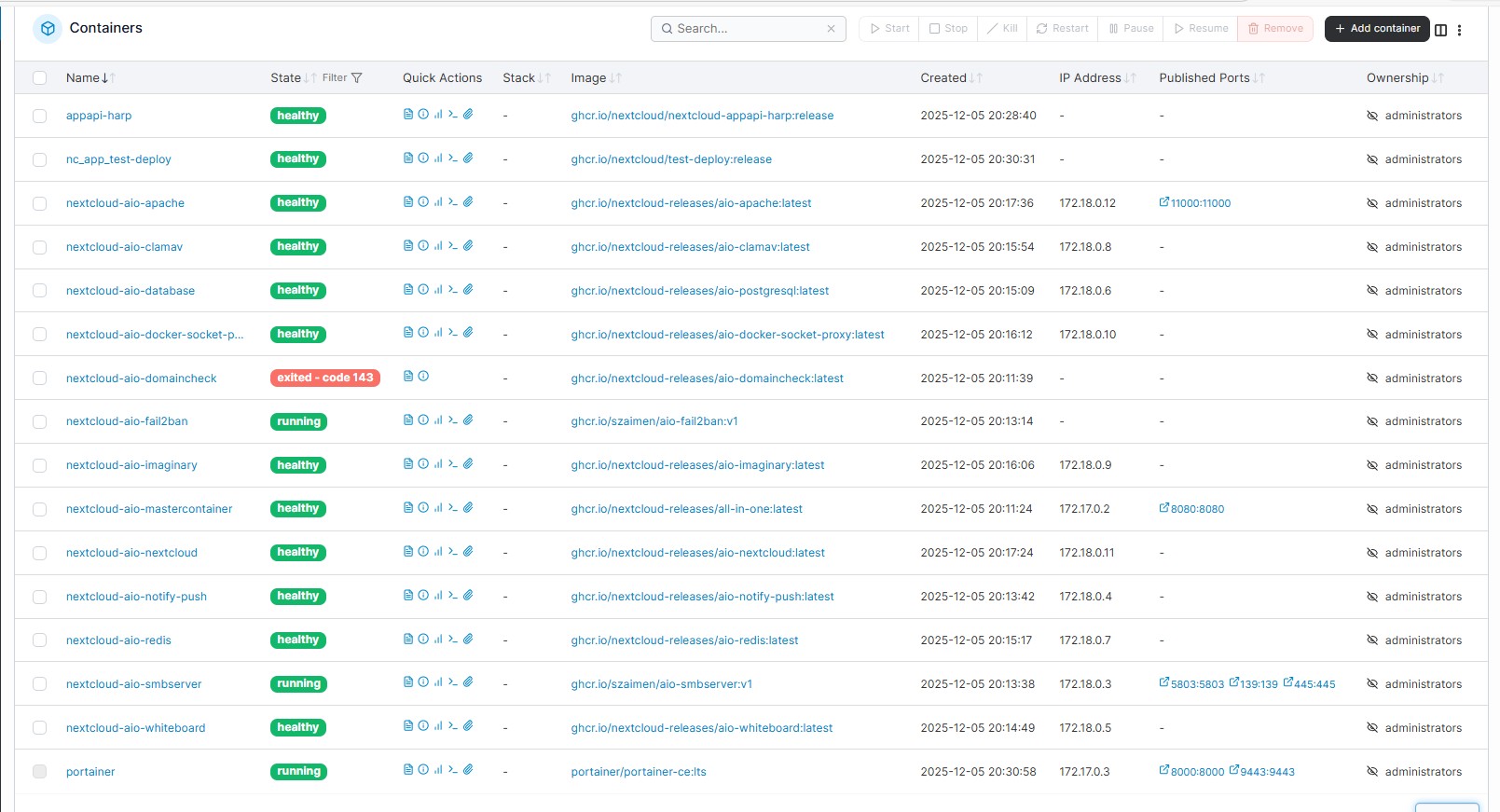Open exec console for nextcloud-aio-clamav
Viewport: 1500px width, 812px height.
[x=453, y=246]
